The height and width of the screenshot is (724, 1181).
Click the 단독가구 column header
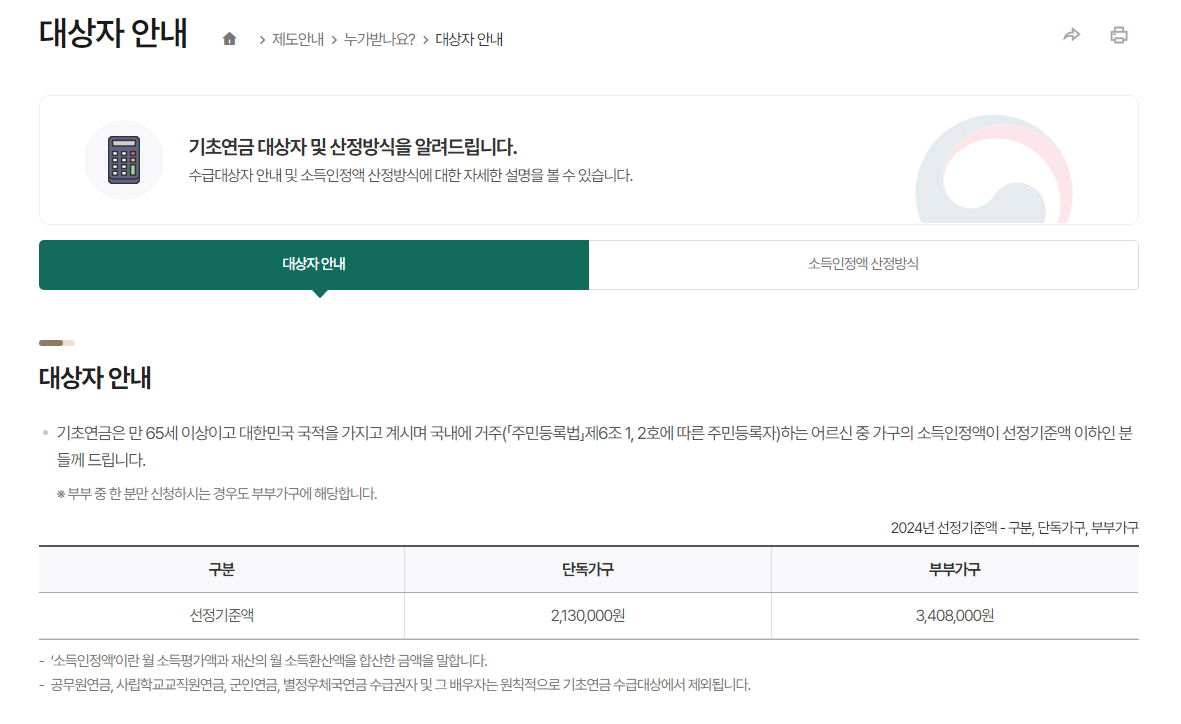click(587, 569)
